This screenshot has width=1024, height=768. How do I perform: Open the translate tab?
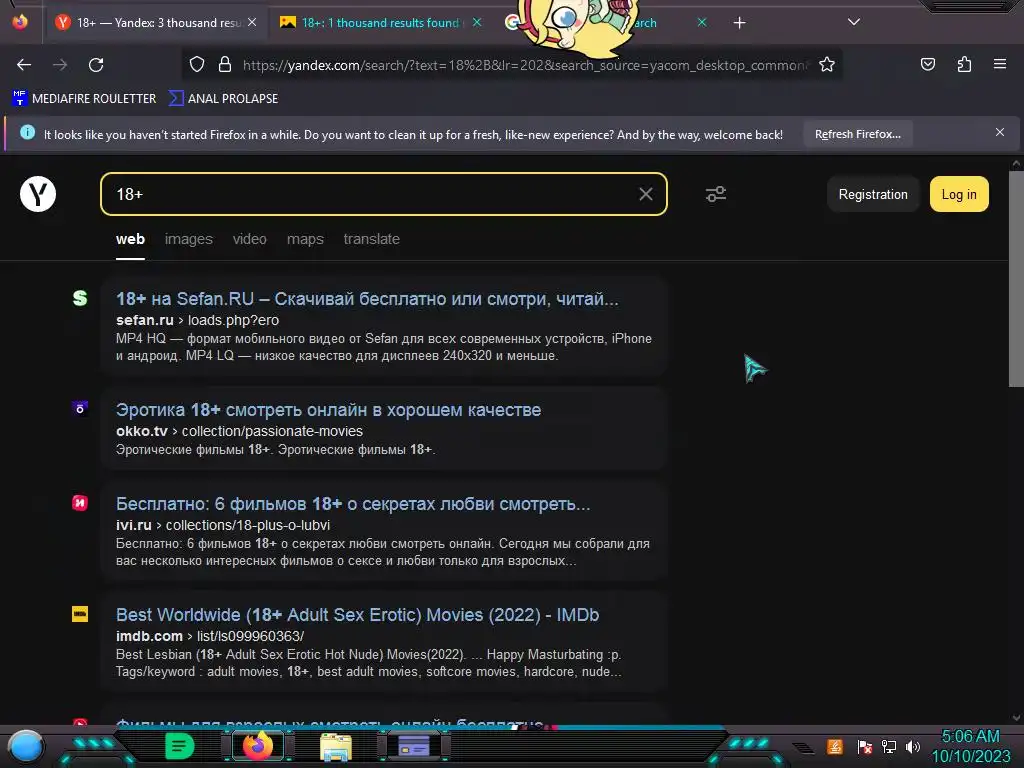[x=372, y=239]
